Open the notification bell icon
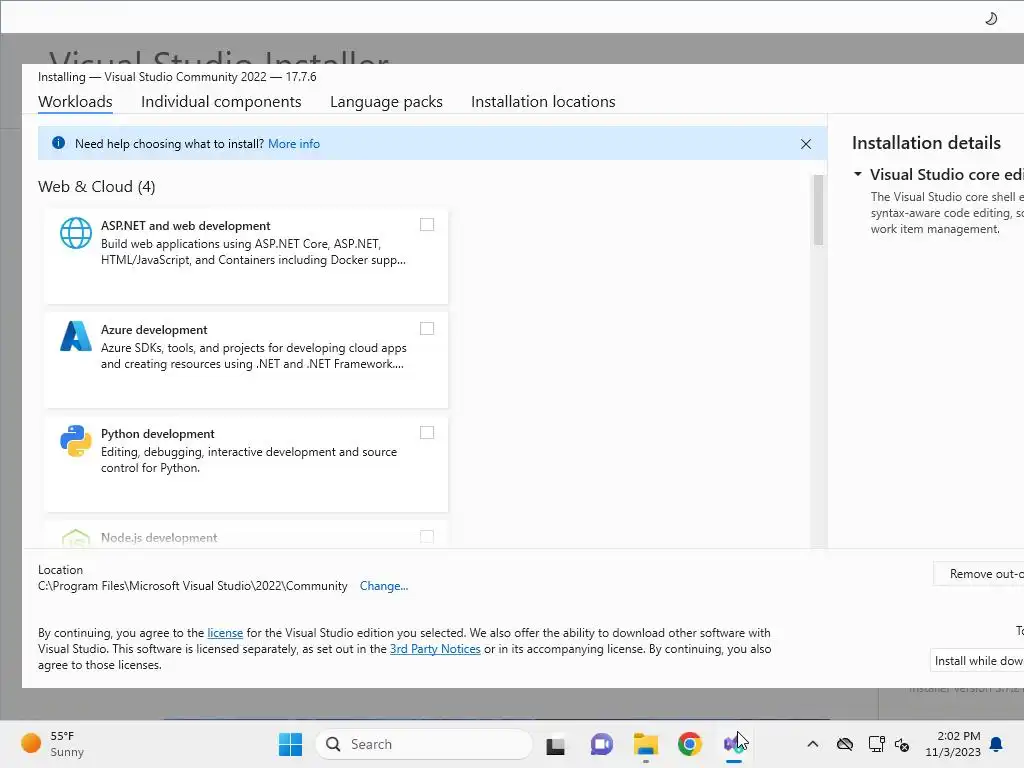The image size is (1024, 768). (996, 744)
